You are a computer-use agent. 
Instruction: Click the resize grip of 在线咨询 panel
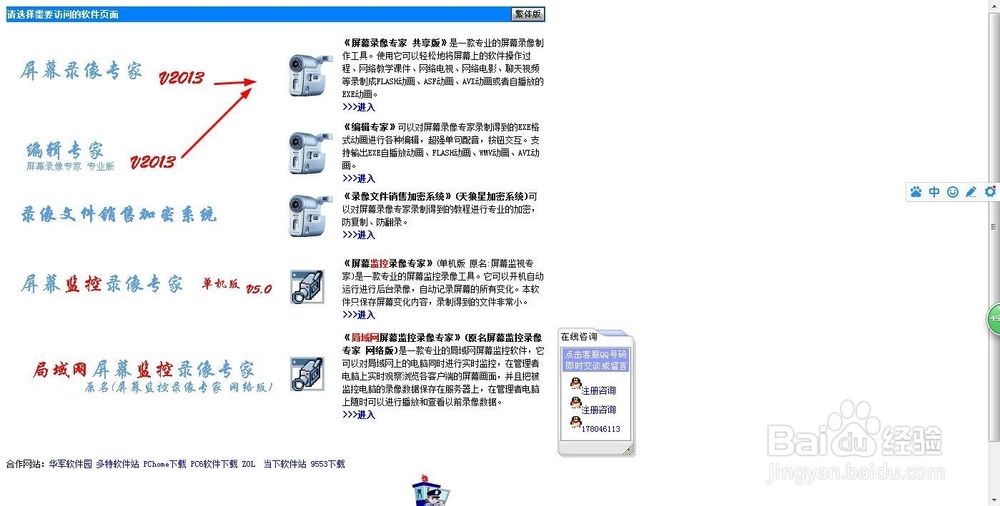(x=628, y=450)
